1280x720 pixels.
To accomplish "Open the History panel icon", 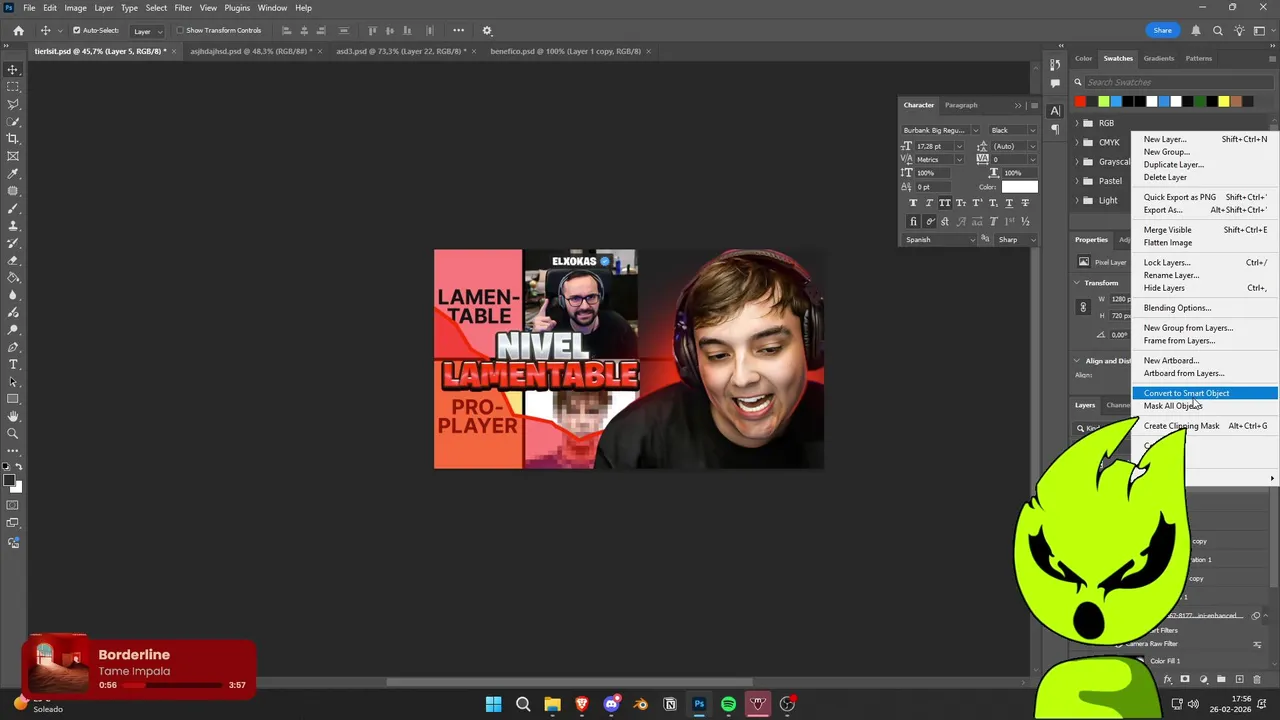I will pyautogui.click(x=1055, y=65).
